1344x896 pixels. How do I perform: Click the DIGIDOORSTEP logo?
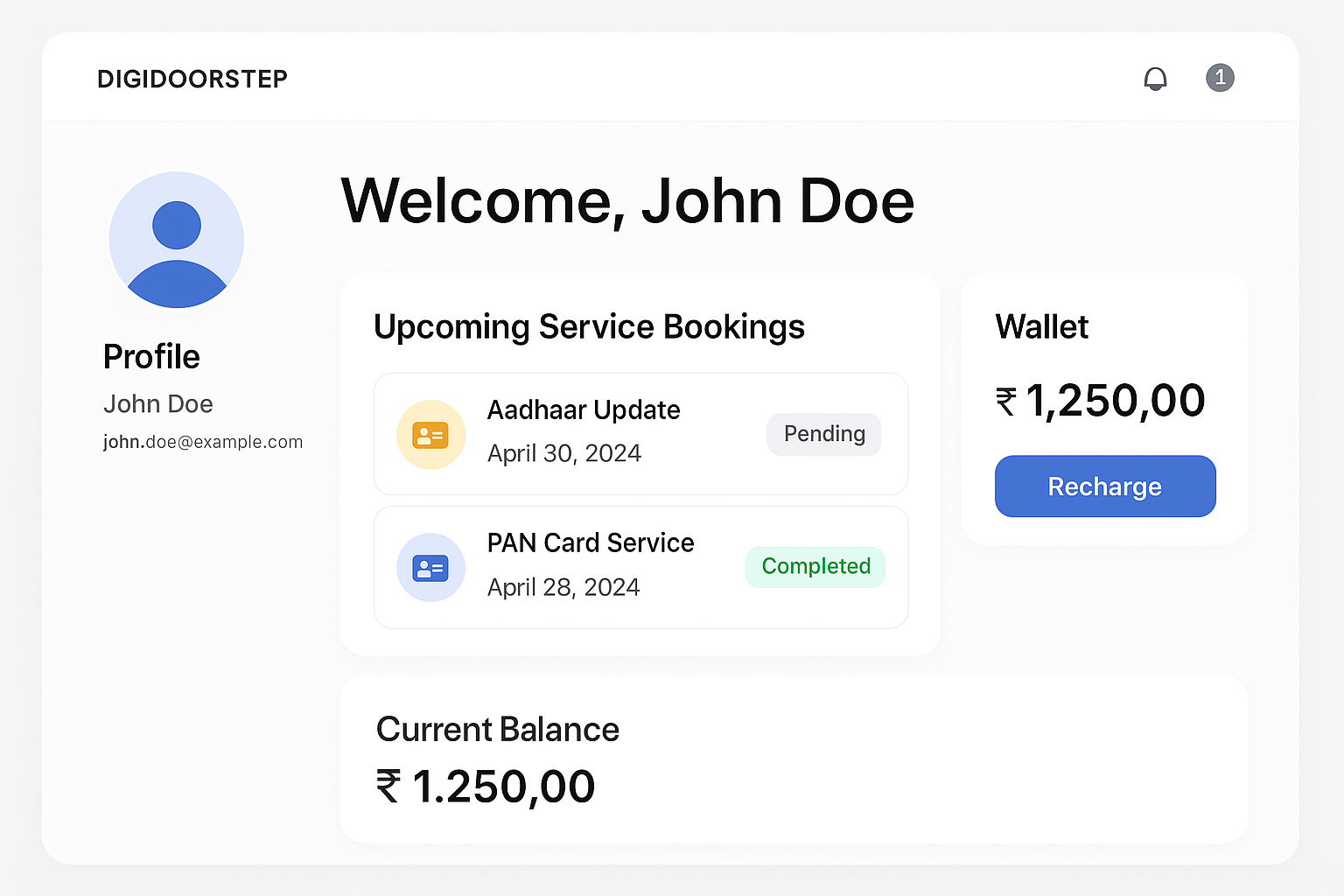192,79
